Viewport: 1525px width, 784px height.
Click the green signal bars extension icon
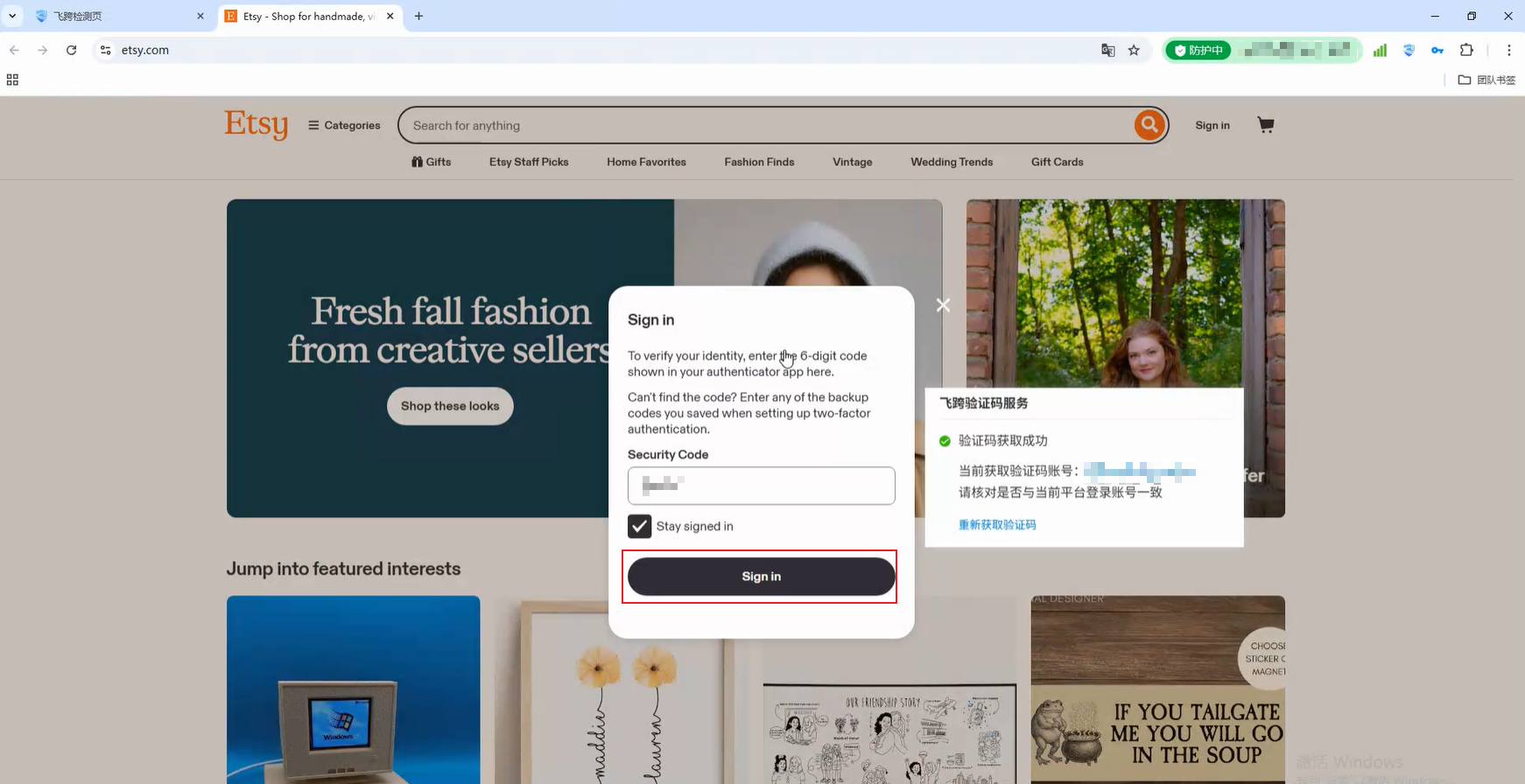click(1380, 50)
